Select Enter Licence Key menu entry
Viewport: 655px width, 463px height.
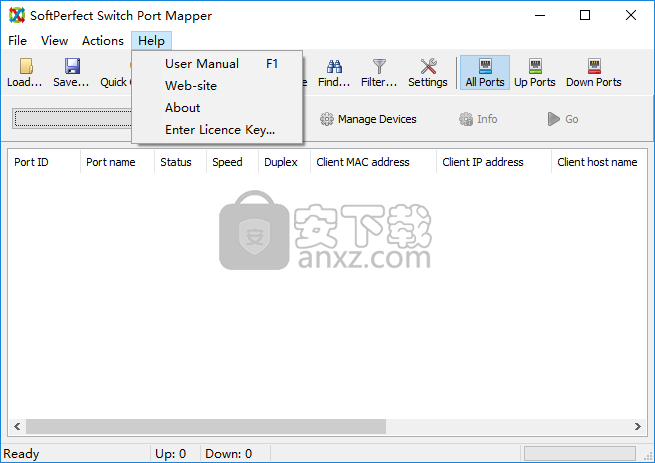click(217, 130)
